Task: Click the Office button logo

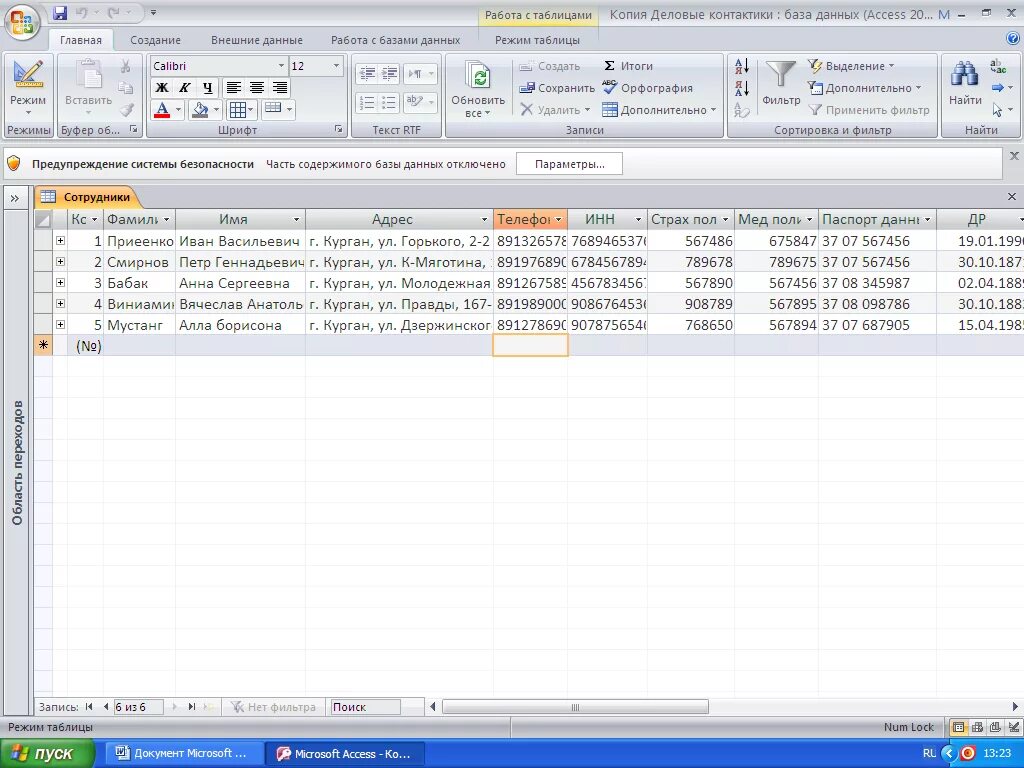Action: click(x=22, y=23)
